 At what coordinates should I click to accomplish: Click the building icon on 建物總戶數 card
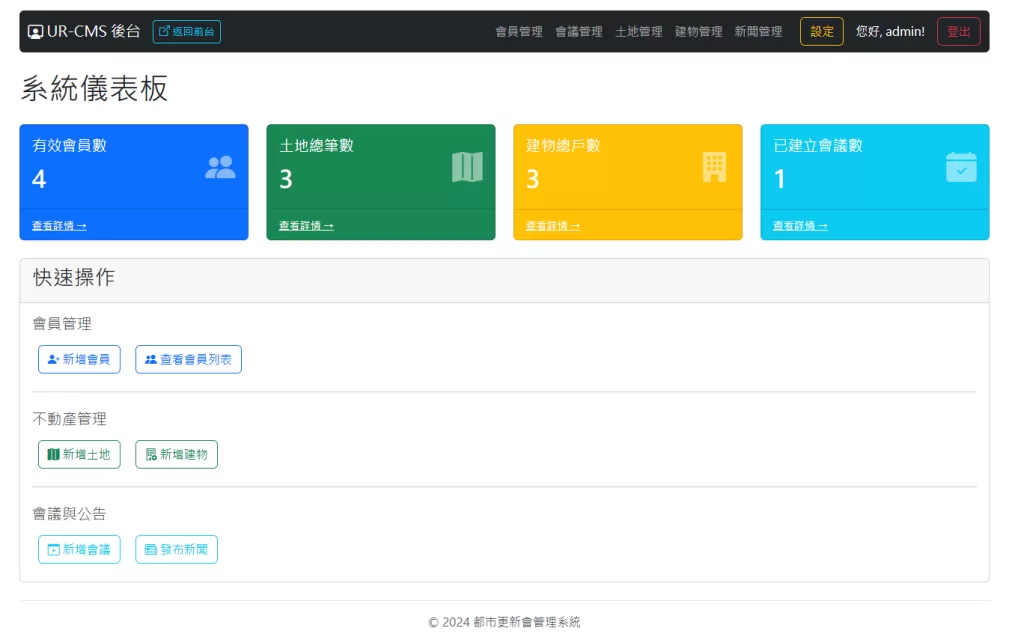click(714, 167)
